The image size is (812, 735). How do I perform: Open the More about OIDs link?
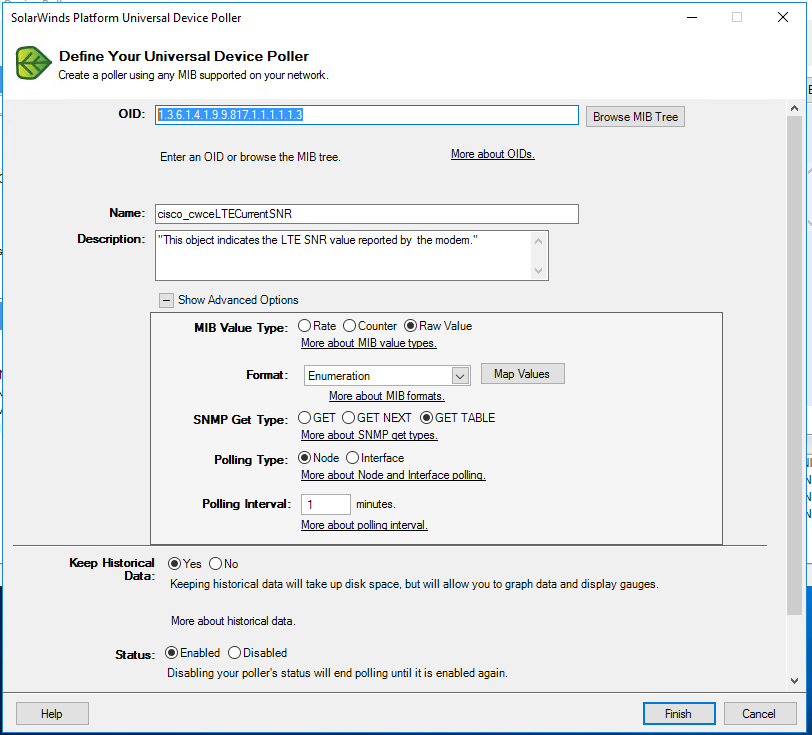tap(492, 154)
